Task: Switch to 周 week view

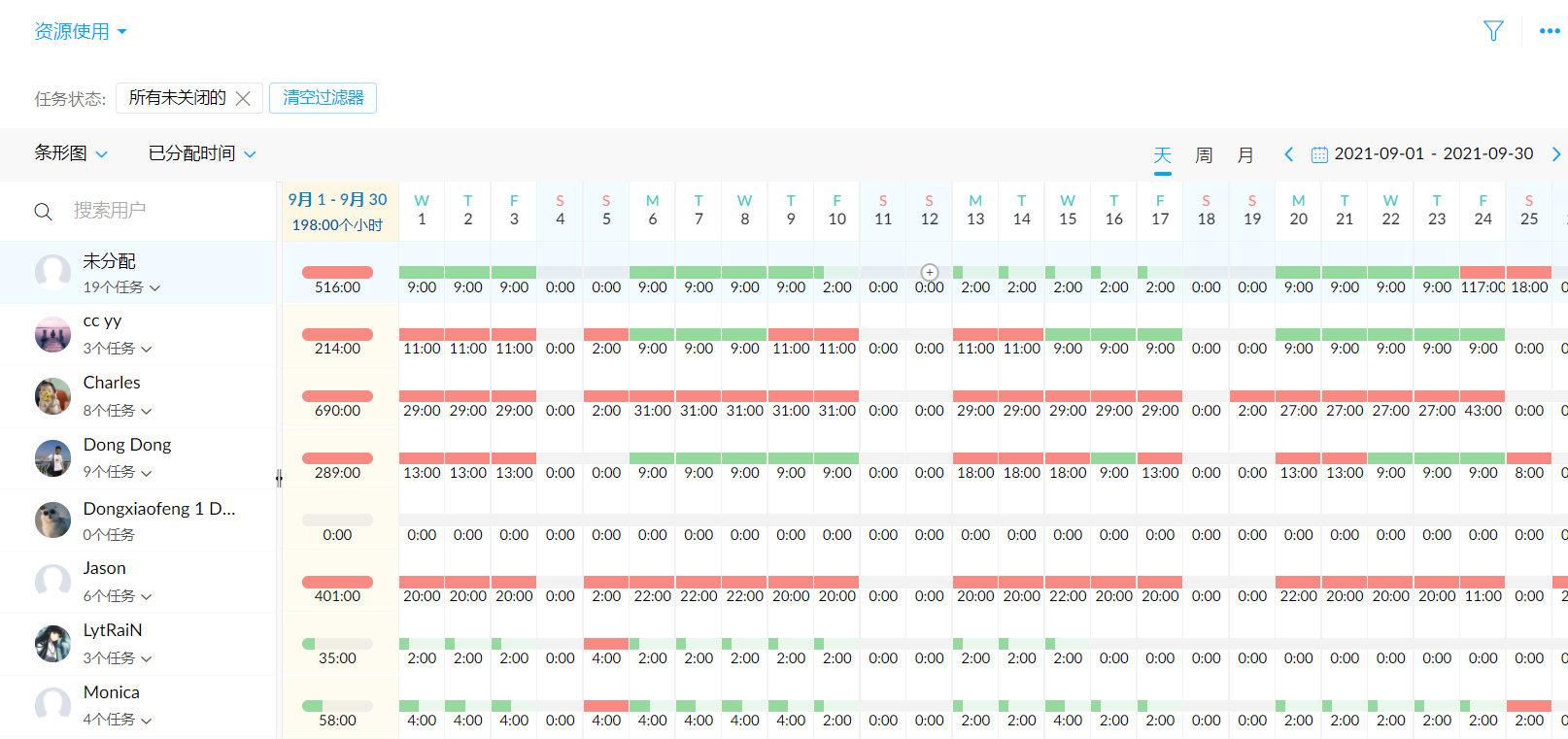Action: [1204, 155]
